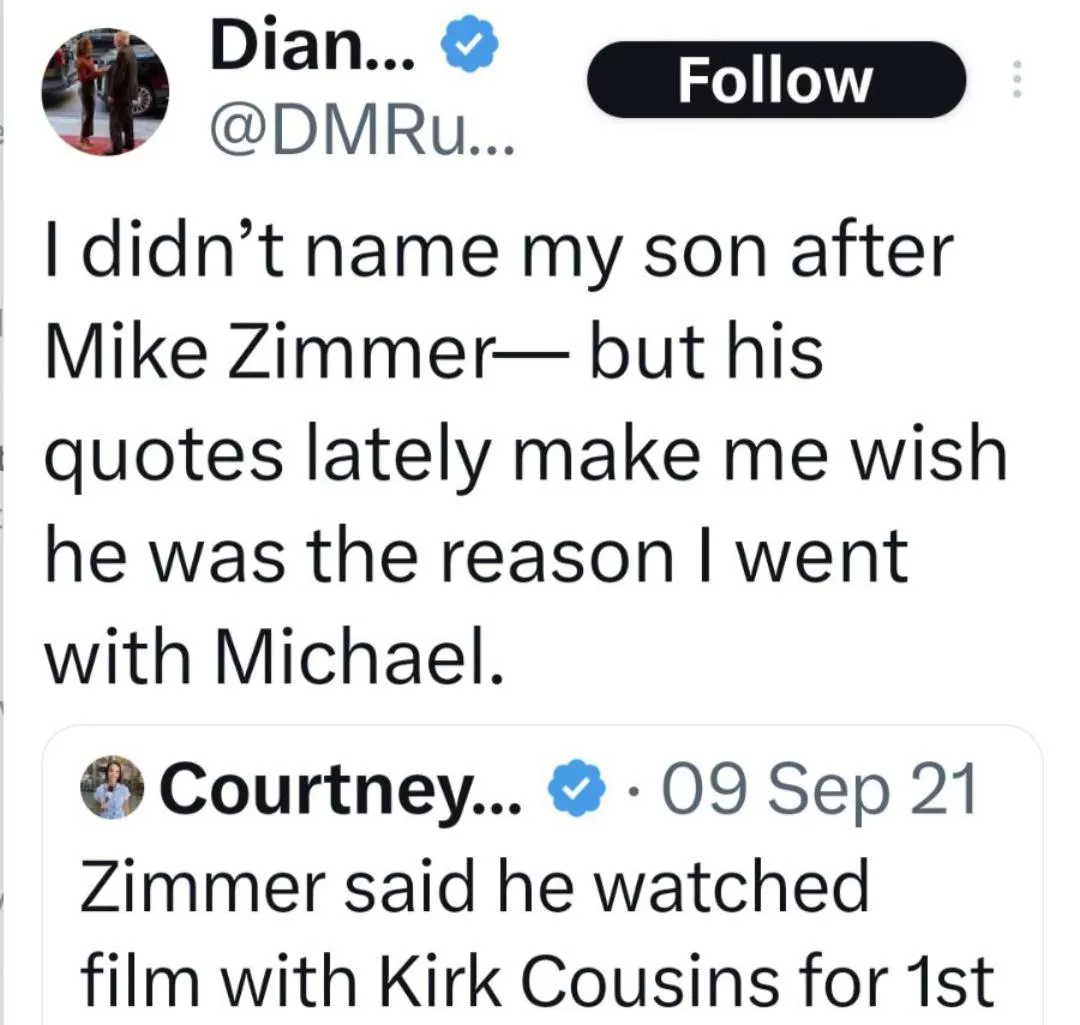The height and width of the screenshot is (1025, 1080).
Task: Click the quoted line "Zimmer said he watched"
Action: point(473,886)
